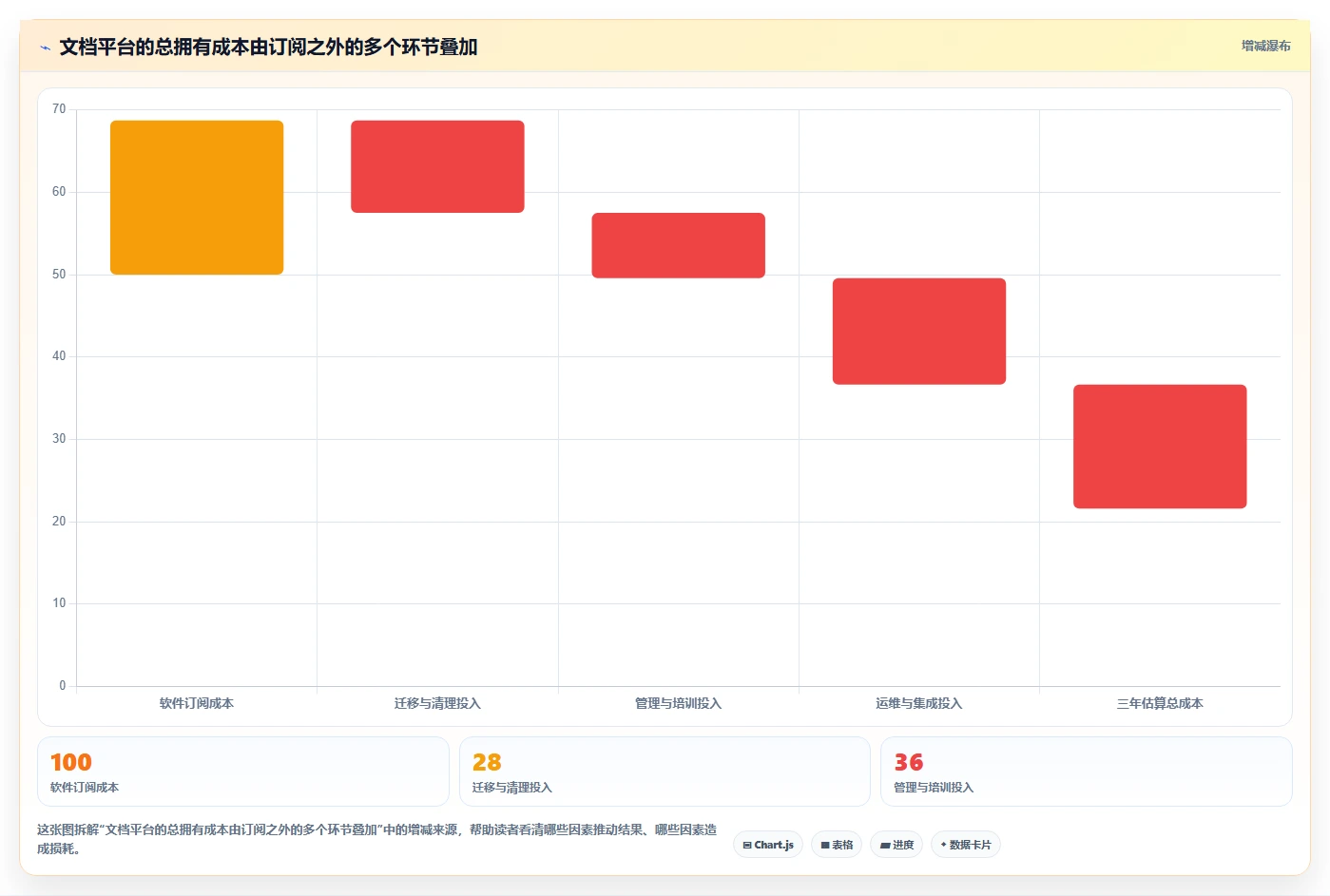Click the 表格 tag chip
The image size is (1330, 896).
(x=837, y=845)
